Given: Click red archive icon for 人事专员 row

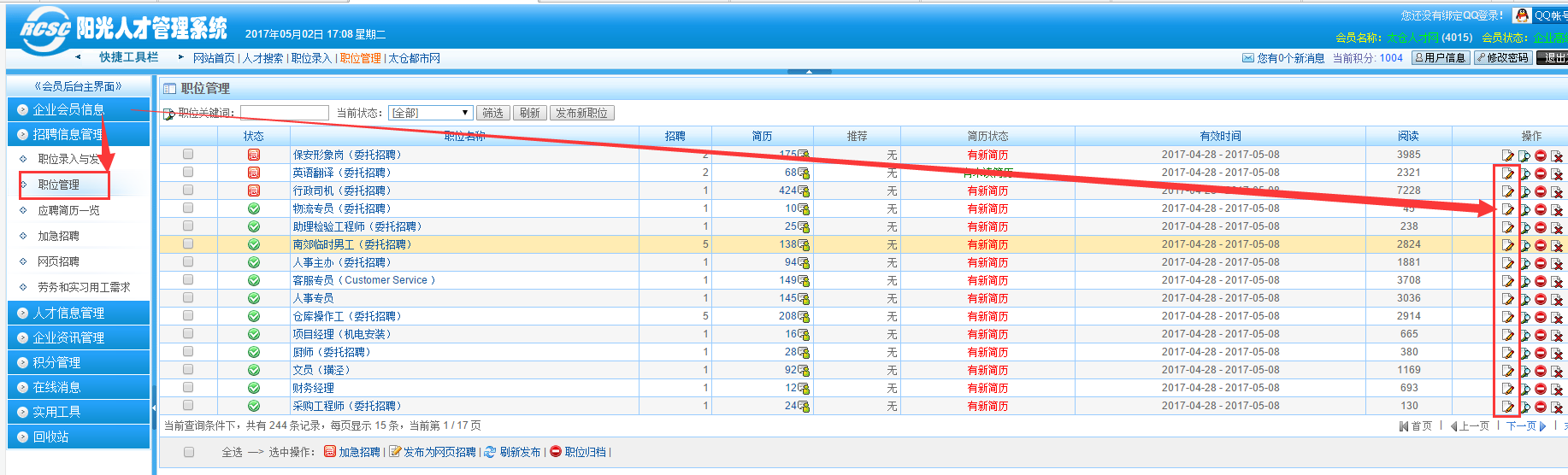Looking at the screenshot, I should [x=1541, y=299].
